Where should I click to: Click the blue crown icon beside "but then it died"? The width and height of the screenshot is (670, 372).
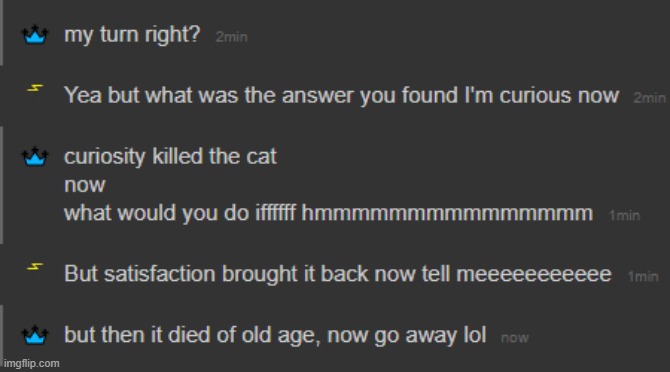[35, 335]
